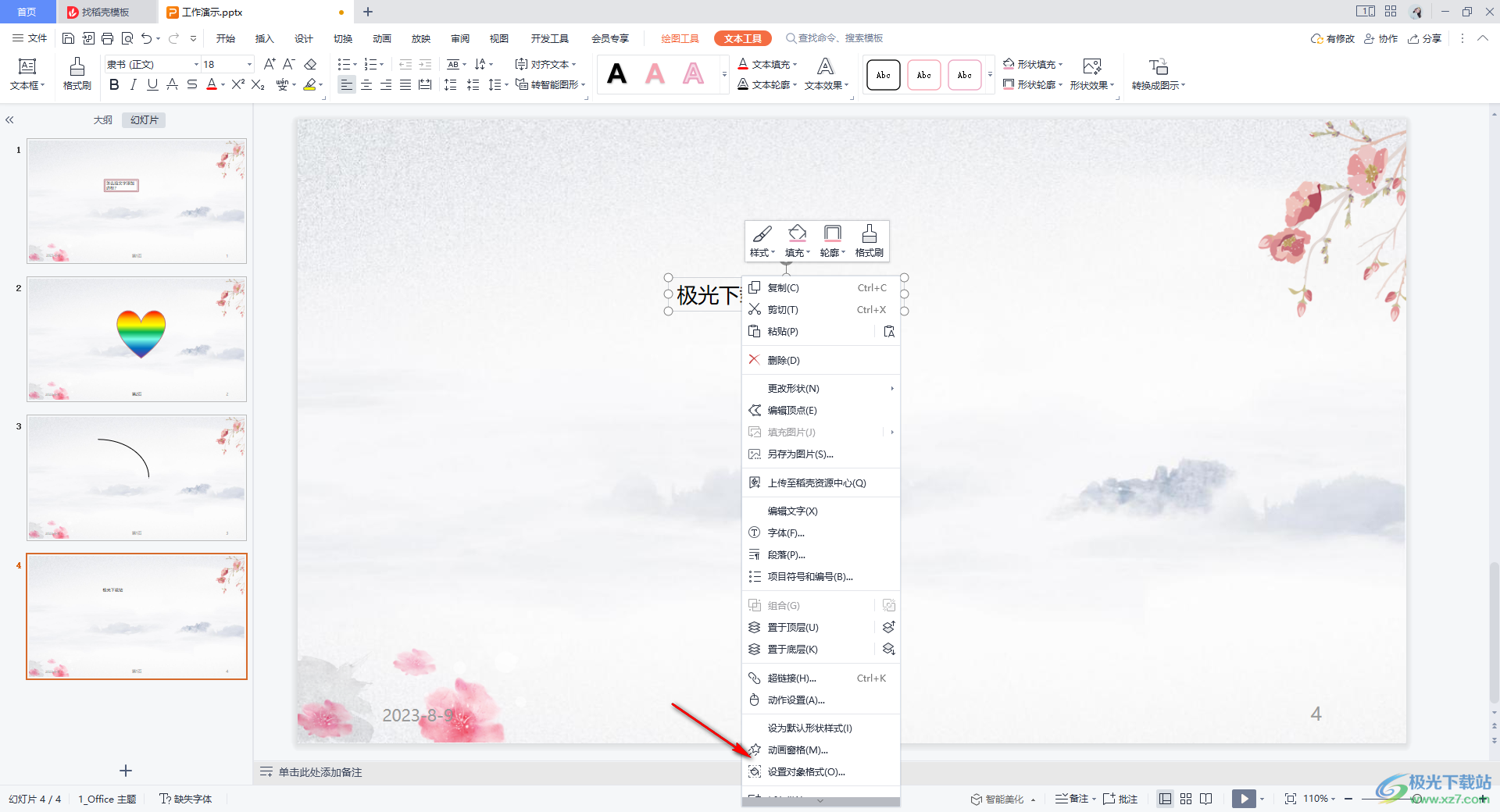1500x812 pixels.
Task: Click paste special icon in context menu
Action: (x=888, y=332)
